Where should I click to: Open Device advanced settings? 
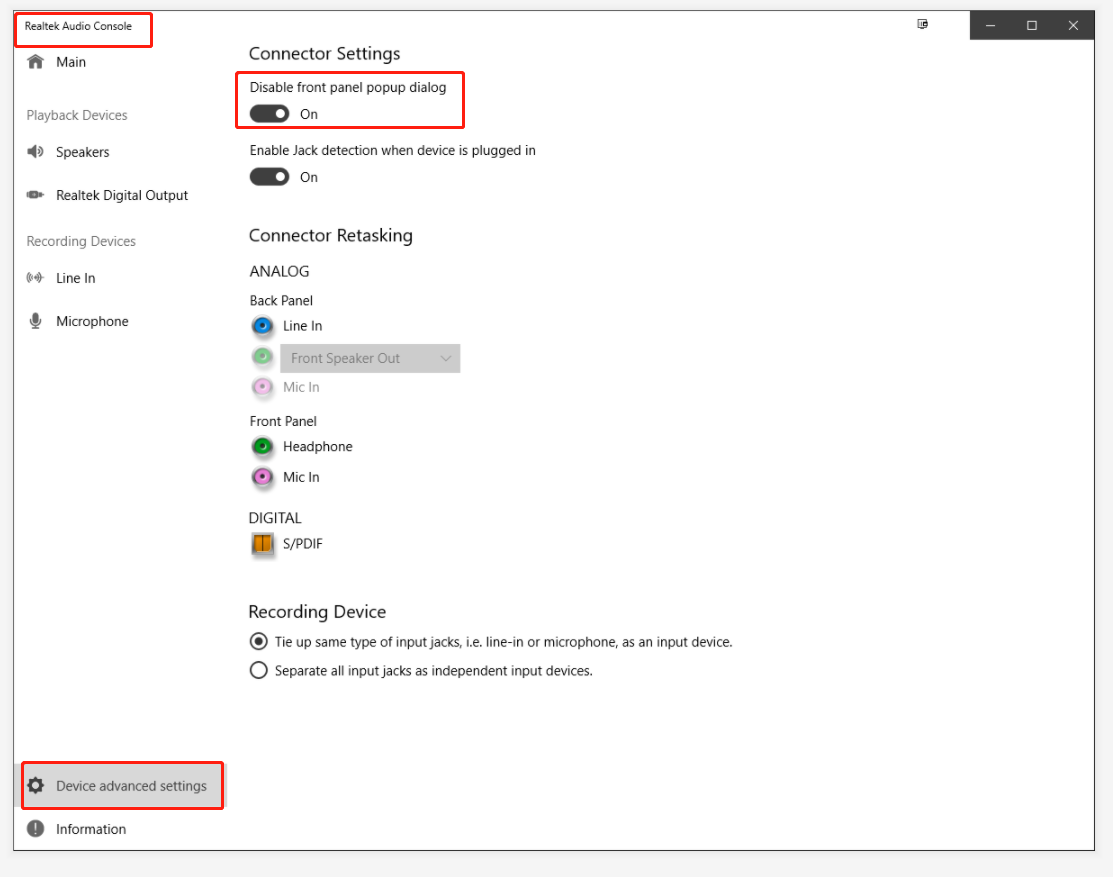click(x=119, y=785)
